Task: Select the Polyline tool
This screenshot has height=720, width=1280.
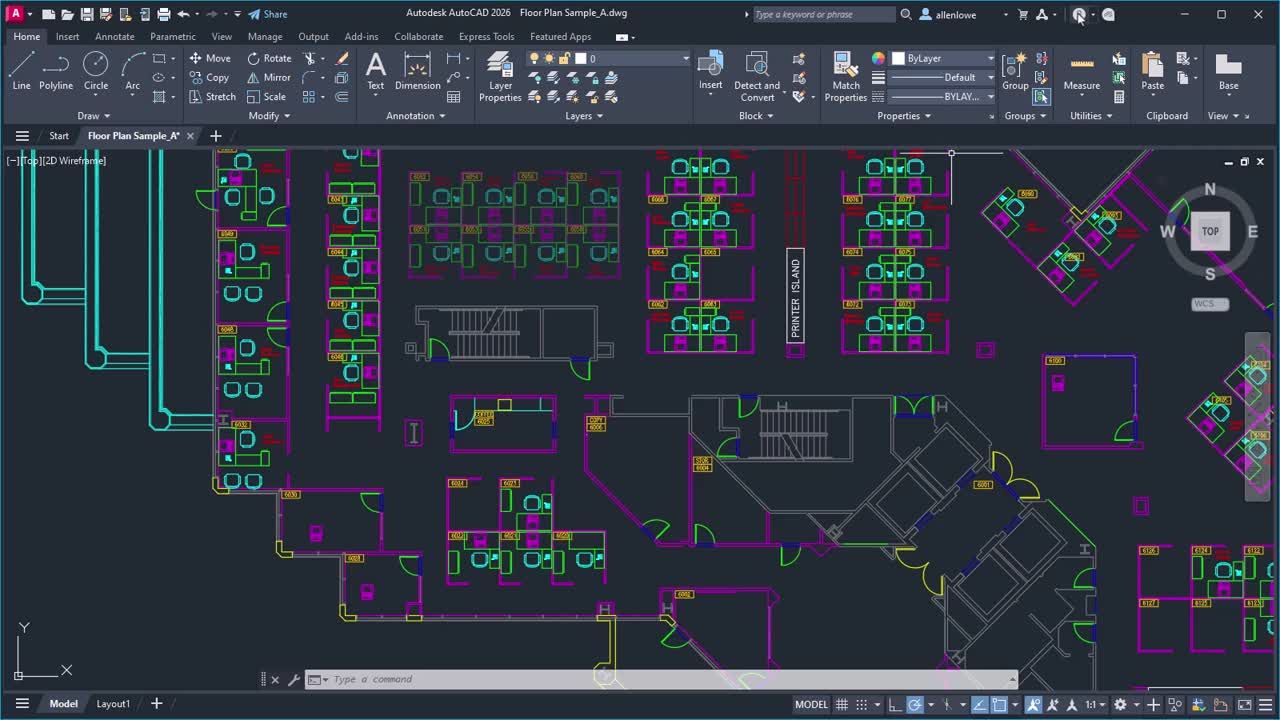Action: point(55,70)
